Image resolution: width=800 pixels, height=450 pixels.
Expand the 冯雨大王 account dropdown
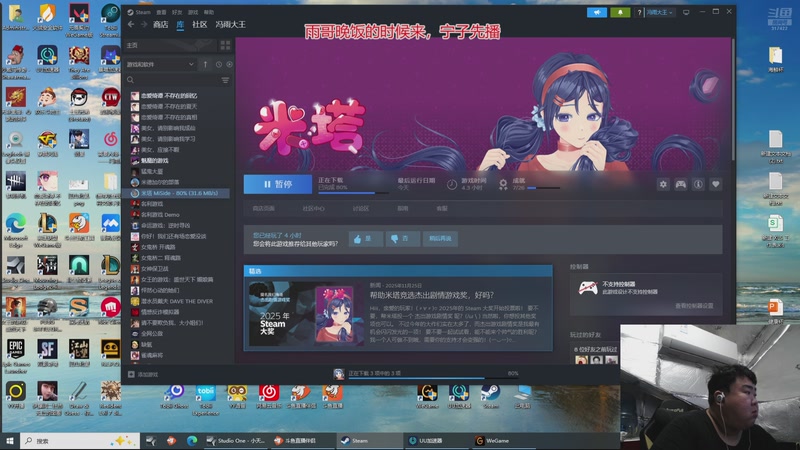click(660, 12)
